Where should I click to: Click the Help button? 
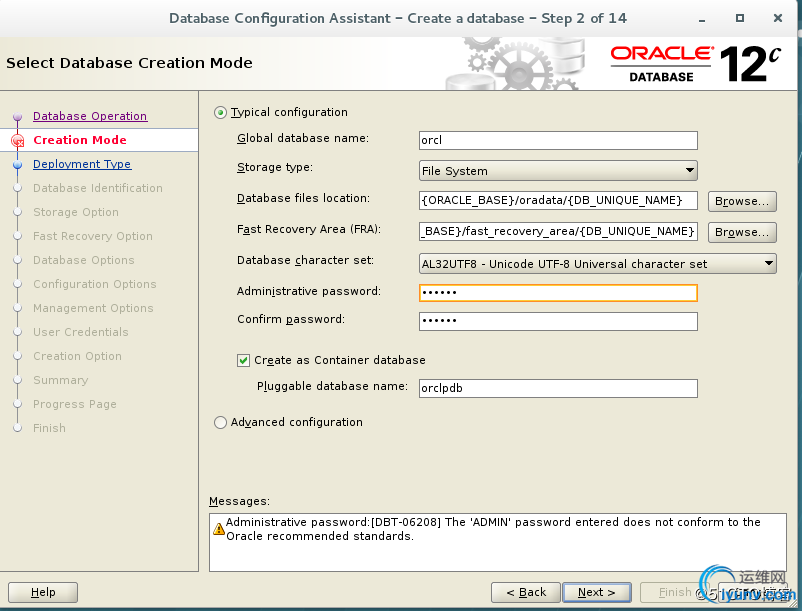(43, 592)
